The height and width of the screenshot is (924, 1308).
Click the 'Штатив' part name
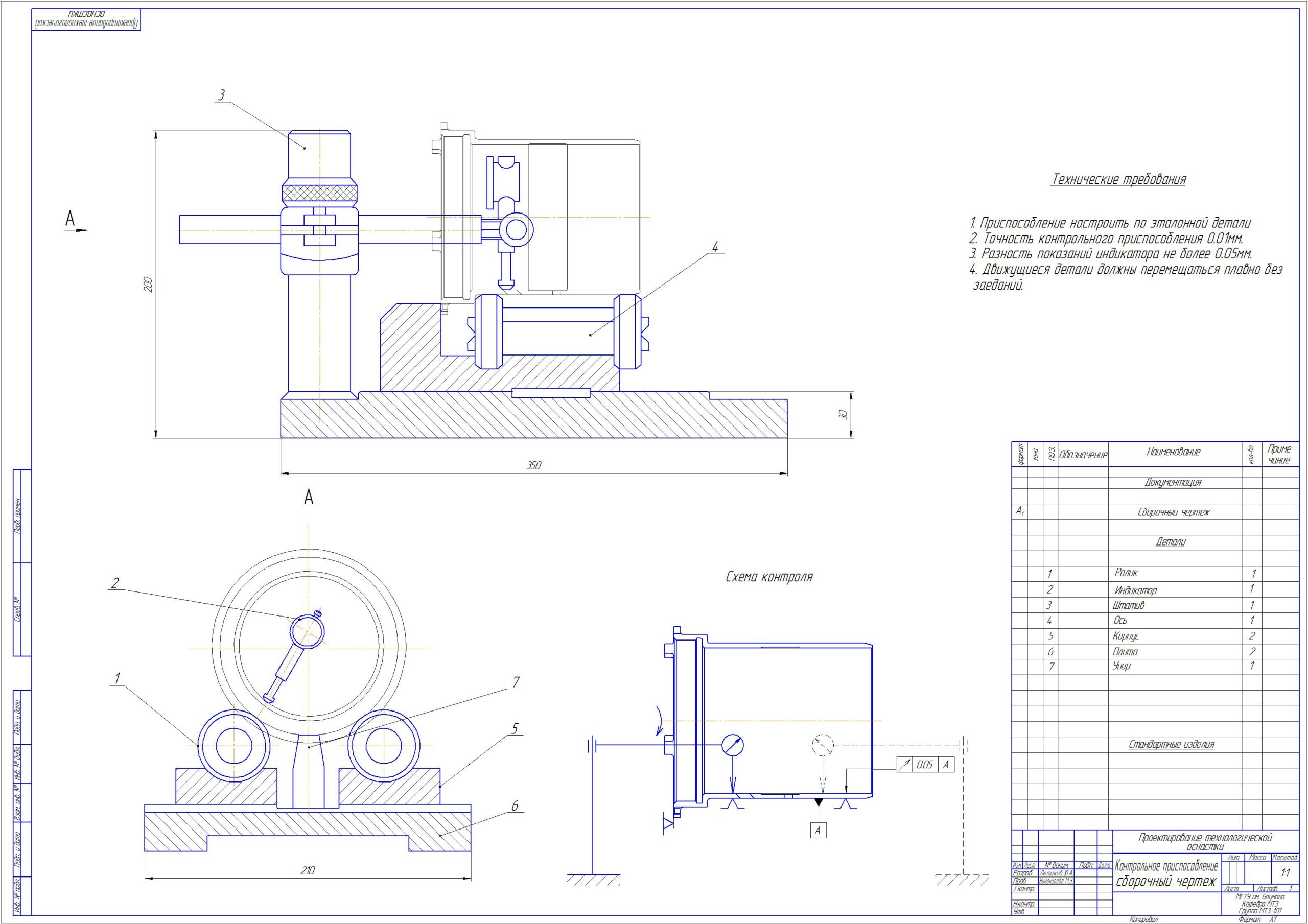pos(1128,605)
